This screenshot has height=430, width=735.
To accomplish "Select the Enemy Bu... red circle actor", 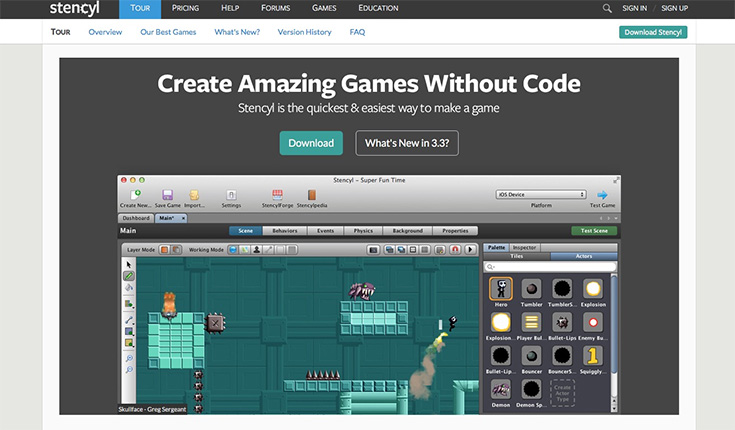I will pyautogui.click(x=593, y=323).
